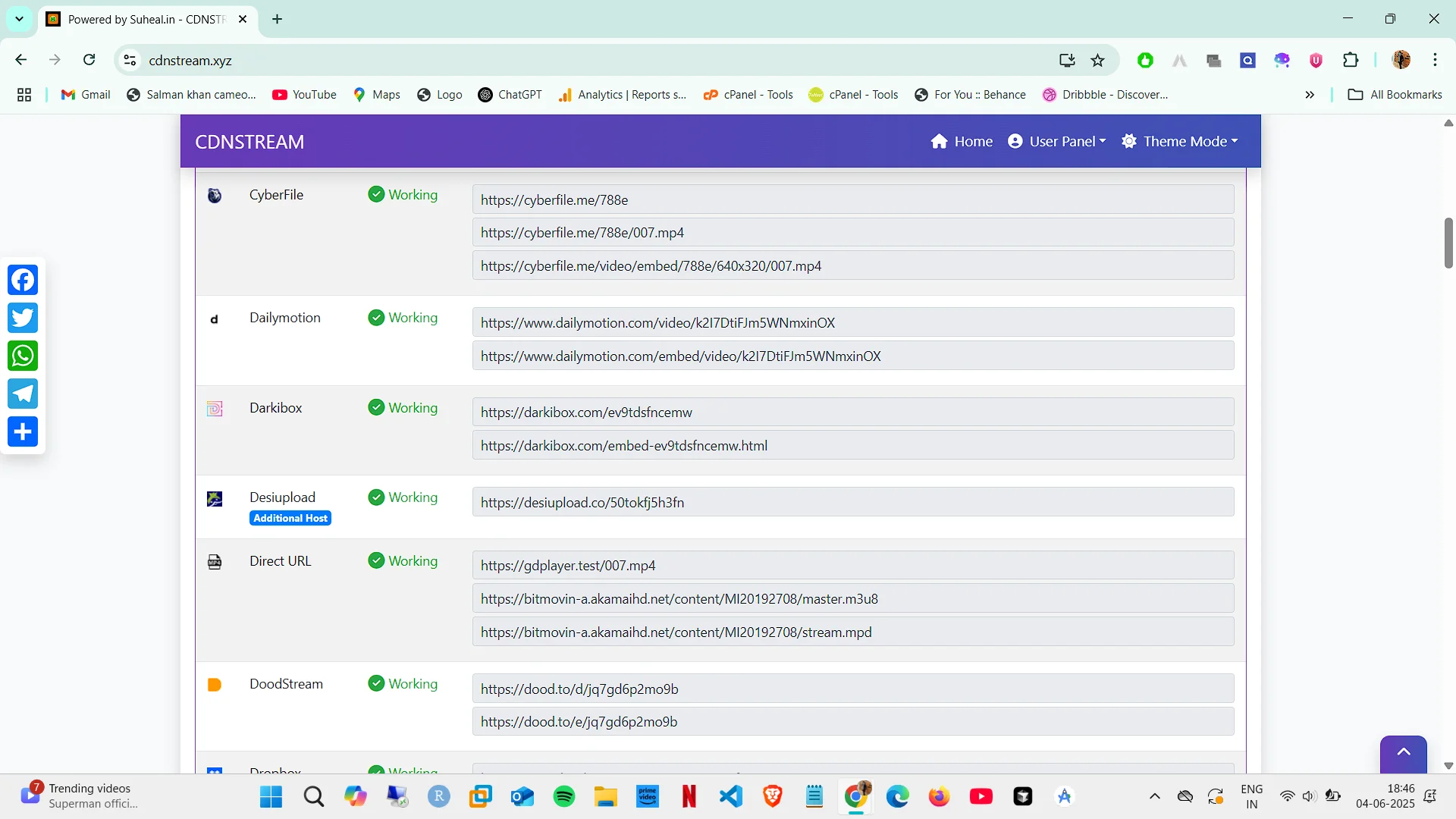1456x819 pixels.
Task: Select the master.m3u8 URL field
Action: [853, 598]
